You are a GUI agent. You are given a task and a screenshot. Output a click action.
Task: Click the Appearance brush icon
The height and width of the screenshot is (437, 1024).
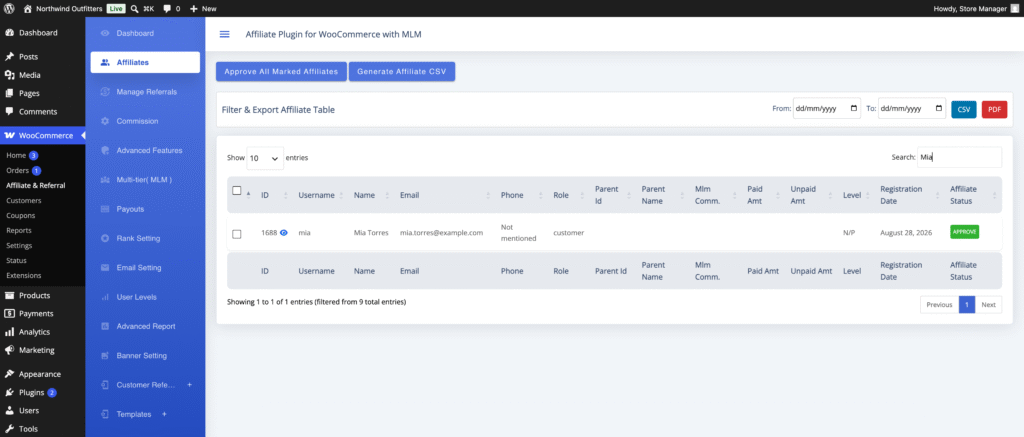(10, 374)
